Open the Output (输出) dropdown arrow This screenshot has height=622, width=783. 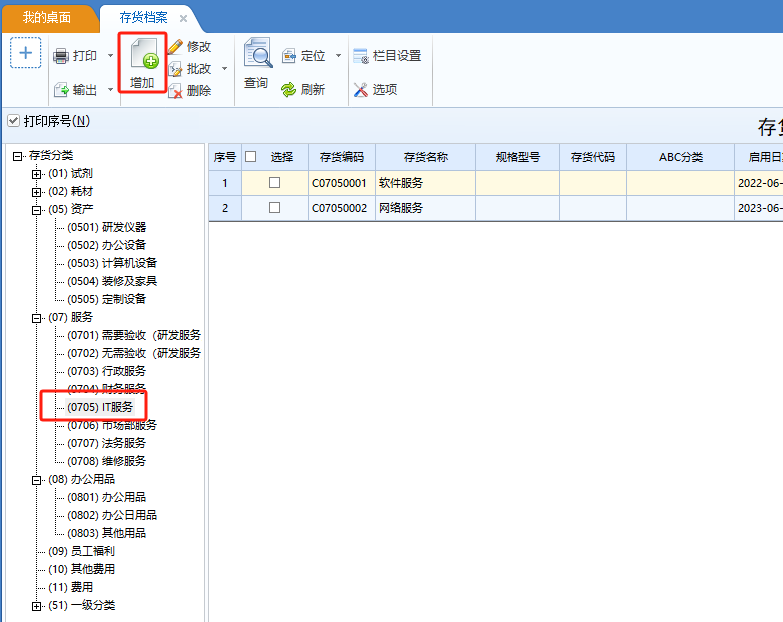(110, 90)
